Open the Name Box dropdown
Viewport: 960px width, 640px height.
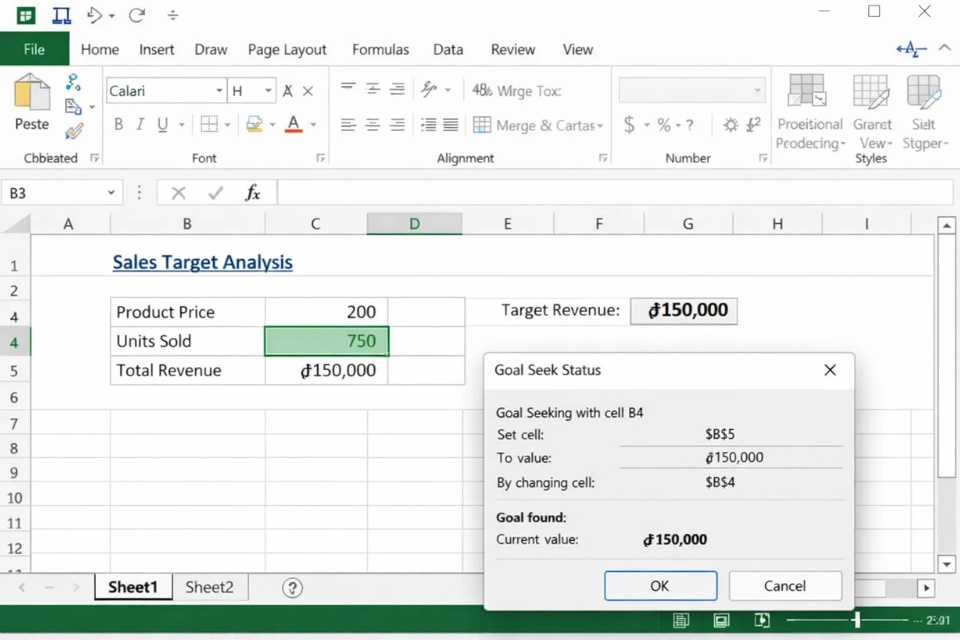click(110, 192)
